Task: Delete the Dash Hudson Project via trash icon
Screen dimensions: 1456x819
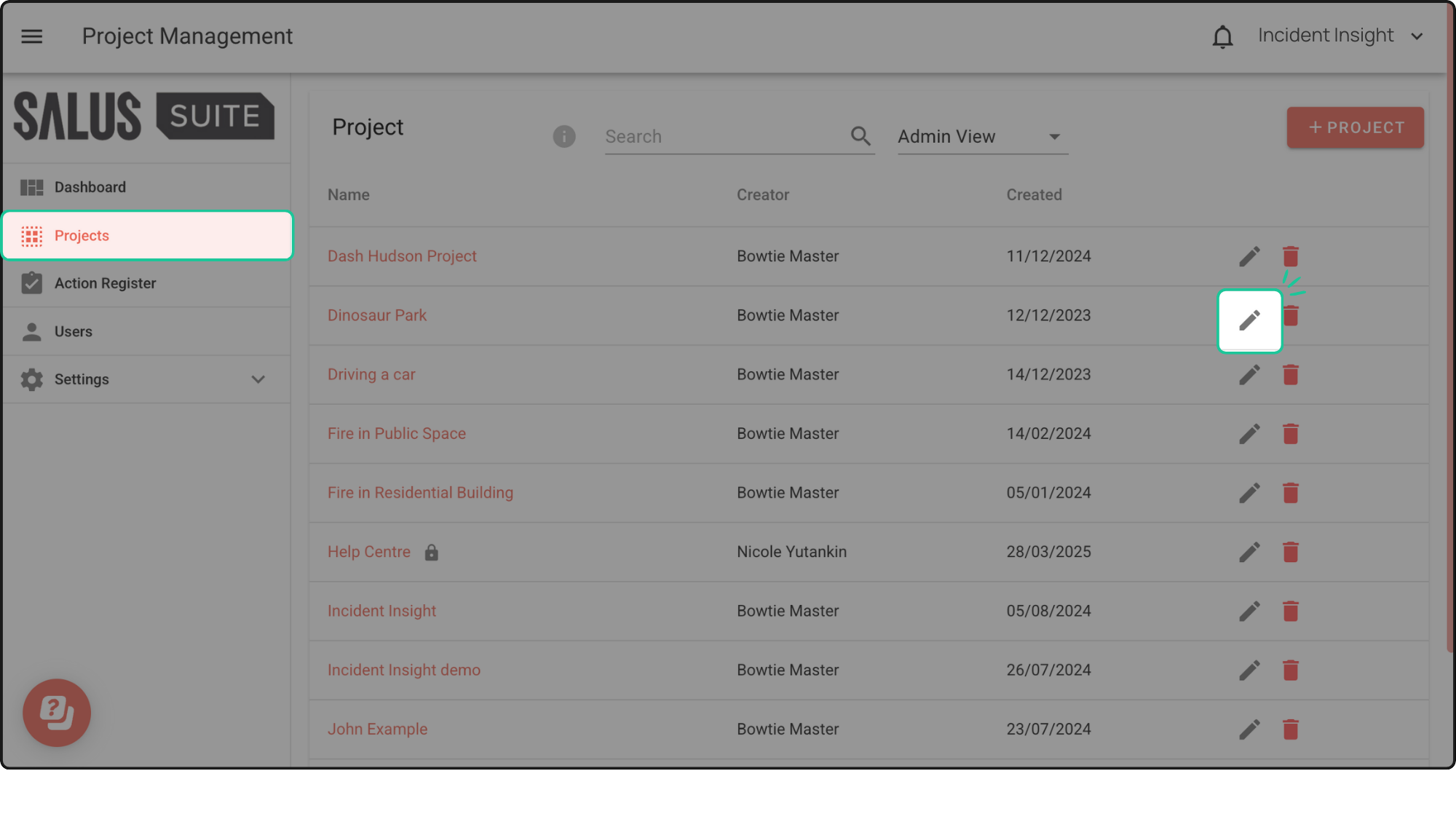Action: 1290,256
